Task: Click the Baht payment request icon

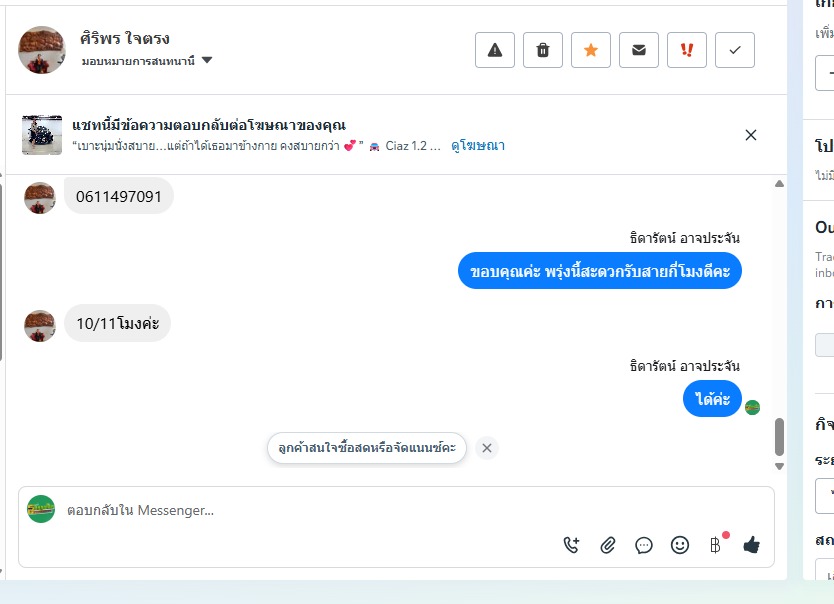Action: coord(715,545)
